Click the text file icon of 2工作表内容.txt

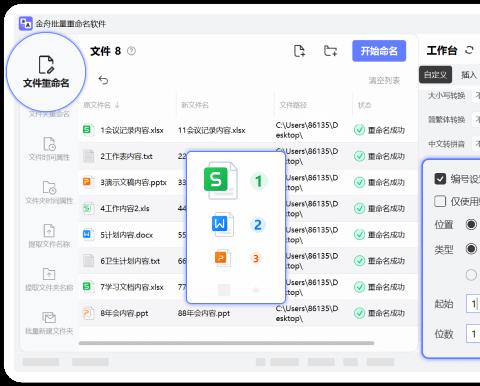(88, 156)
